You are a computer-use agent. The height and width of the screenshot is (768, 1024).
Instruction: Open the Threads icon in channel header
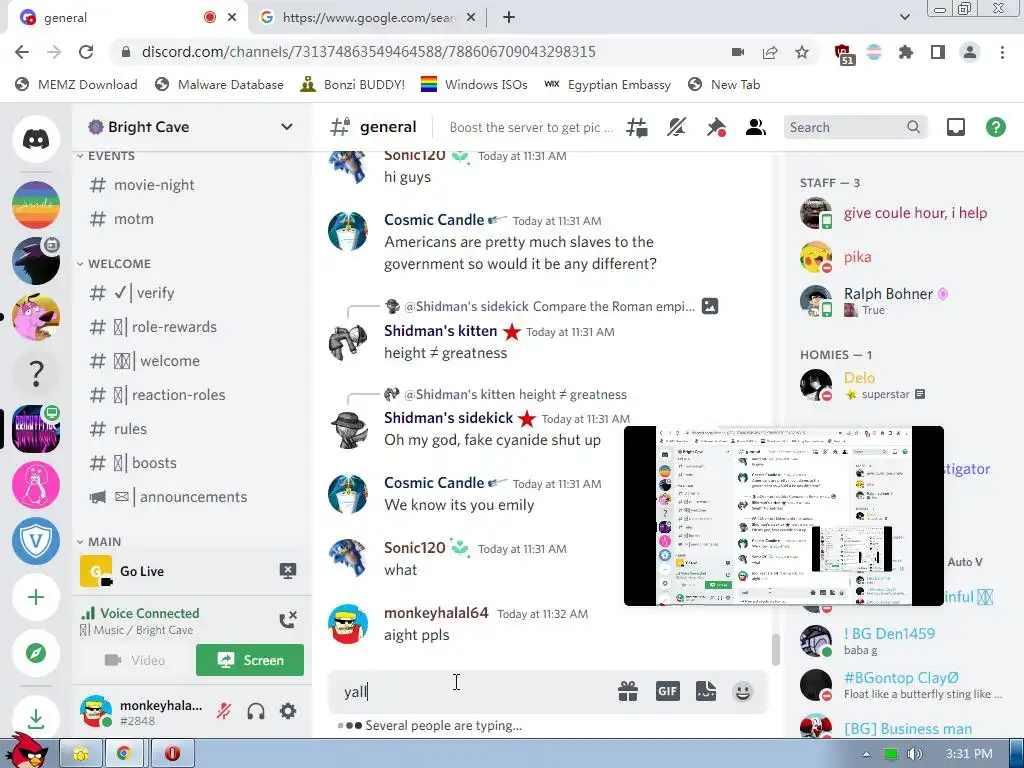637,127
